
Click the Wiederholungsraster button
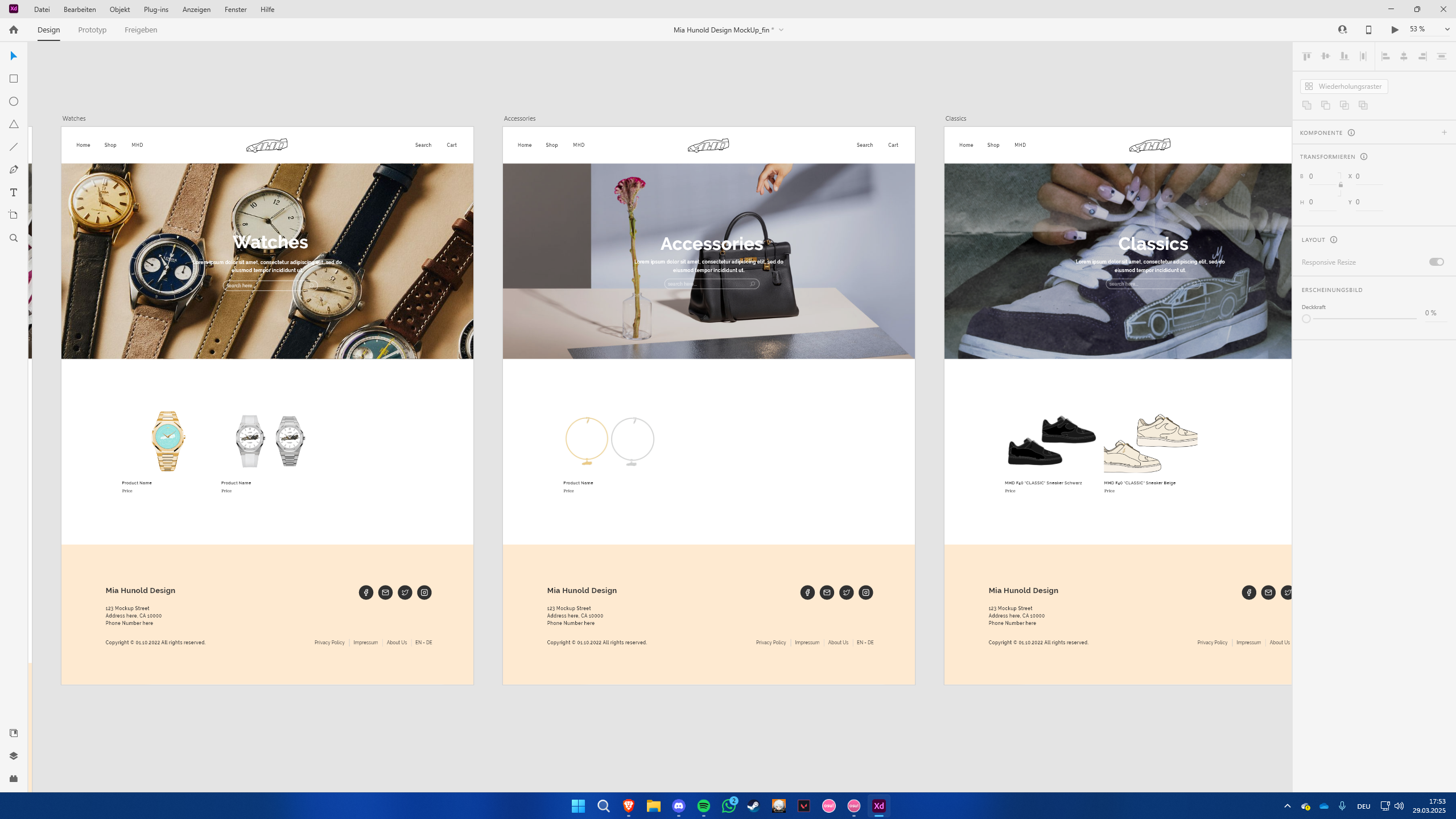pyautogui.click(x=1343, y=87)
